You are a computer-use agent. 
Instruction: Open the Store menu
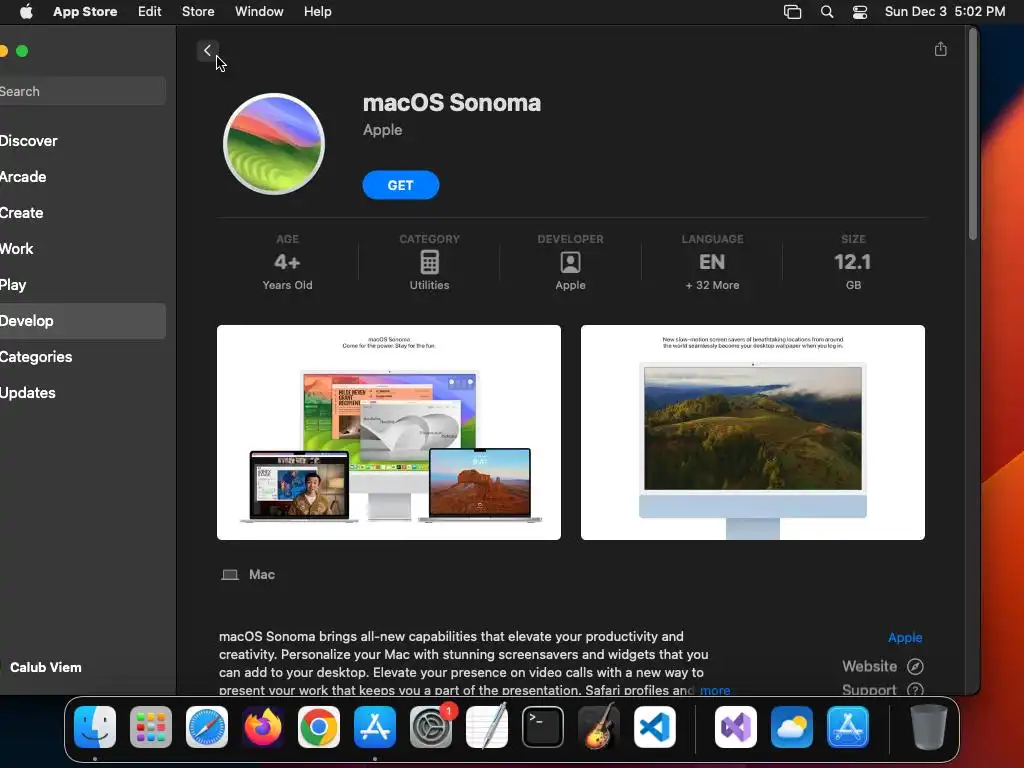pos(198,12)
